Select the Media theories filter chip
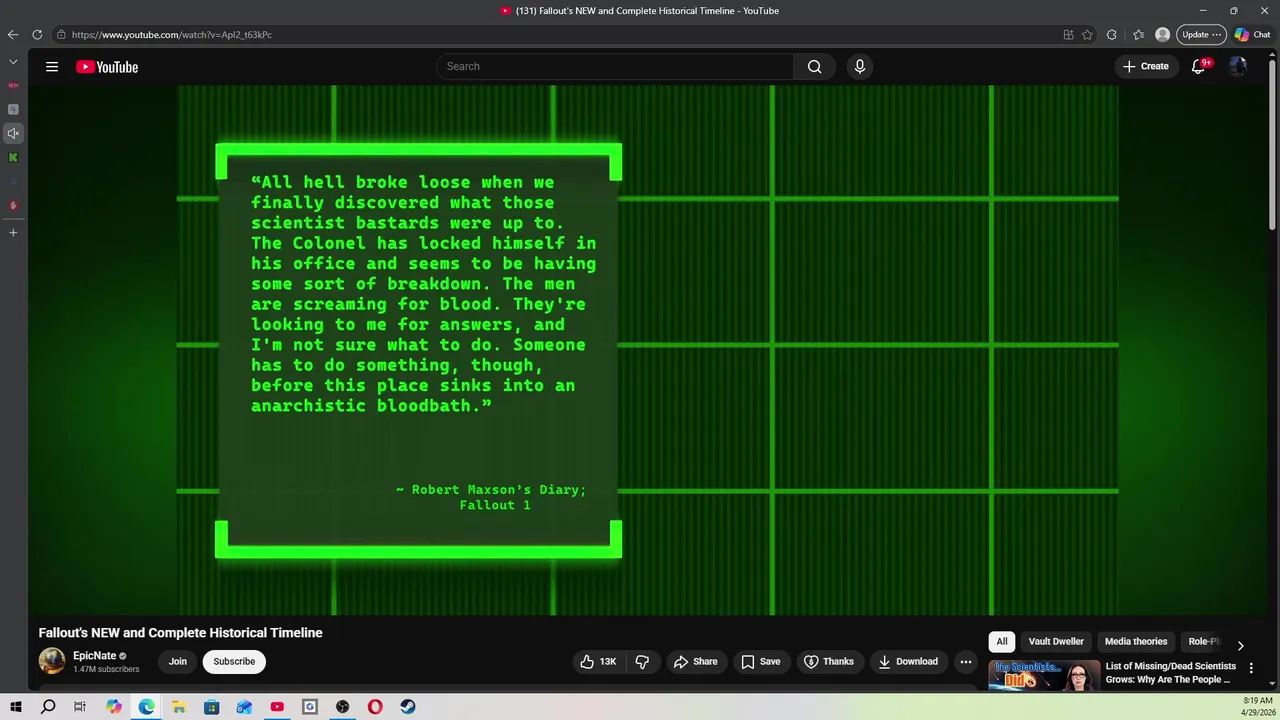This screenshot has height=720, width=1280. (x=1136, y=641)
